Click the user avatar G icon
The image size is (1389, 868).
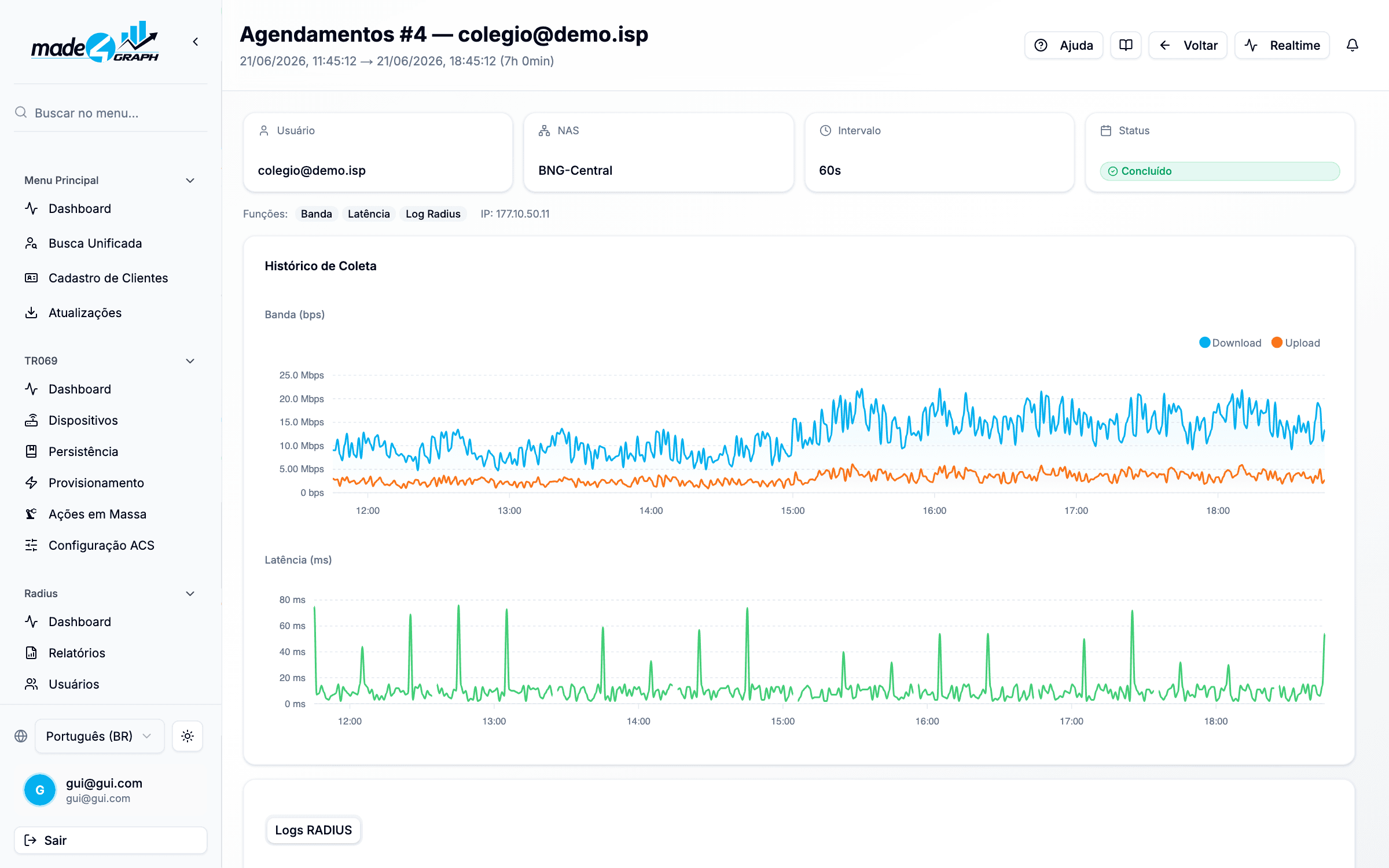(x=40, y=790)
